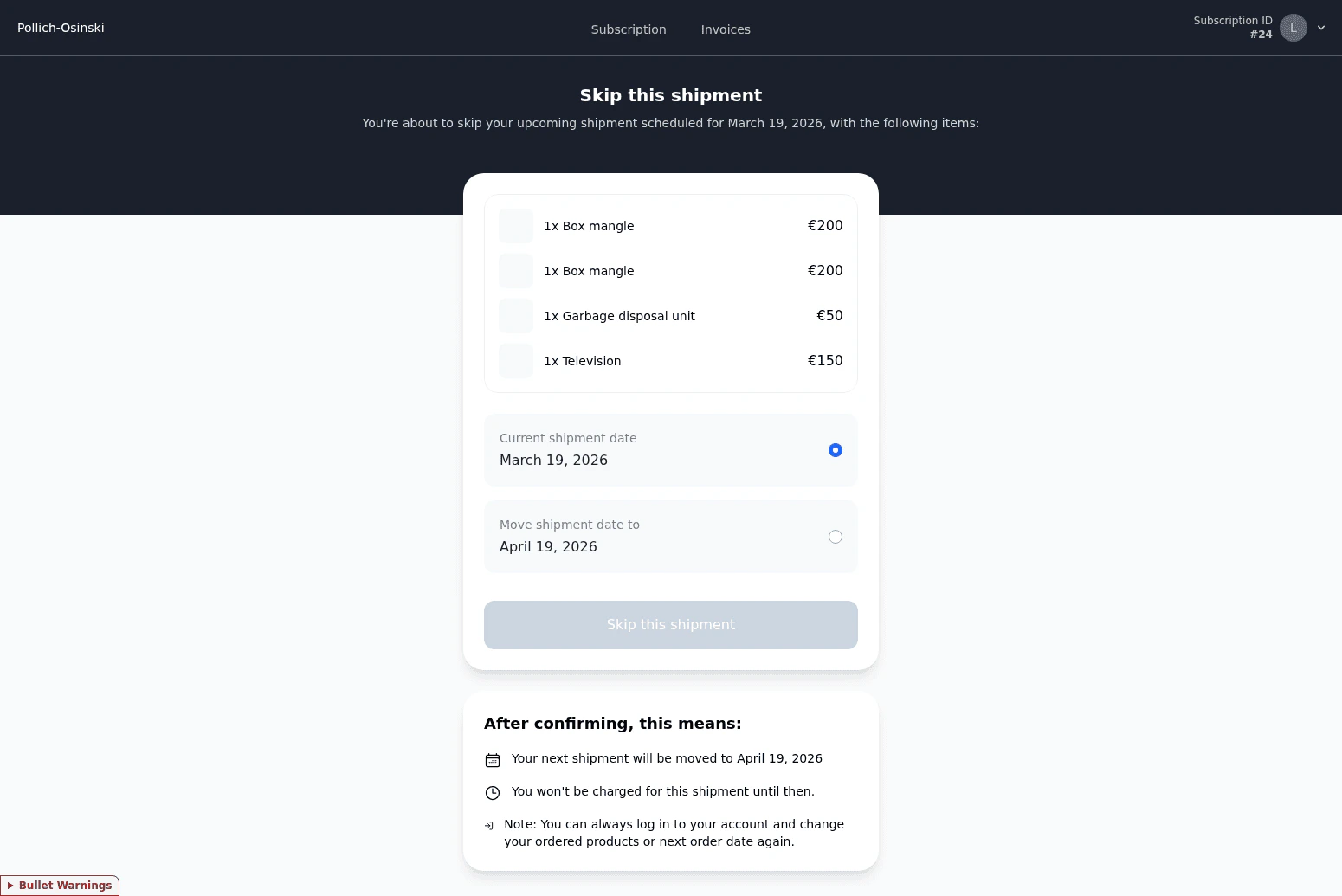Expand the Bullet Warnings panel
Viewport: 1342px width, 896px height.
[60, 885]
